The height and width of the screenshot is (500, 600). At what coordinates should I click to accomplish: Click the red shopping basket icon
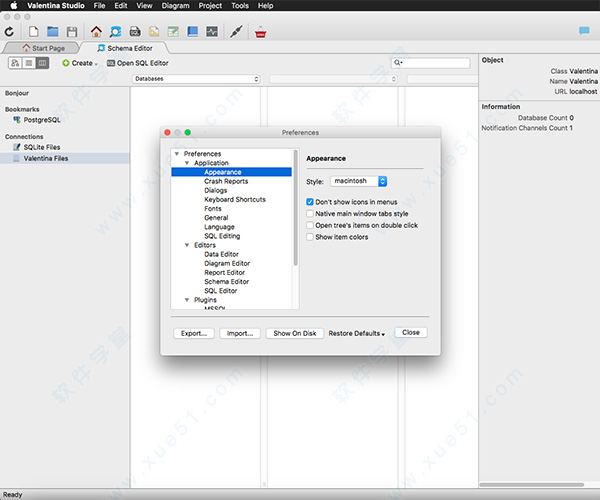261,33
